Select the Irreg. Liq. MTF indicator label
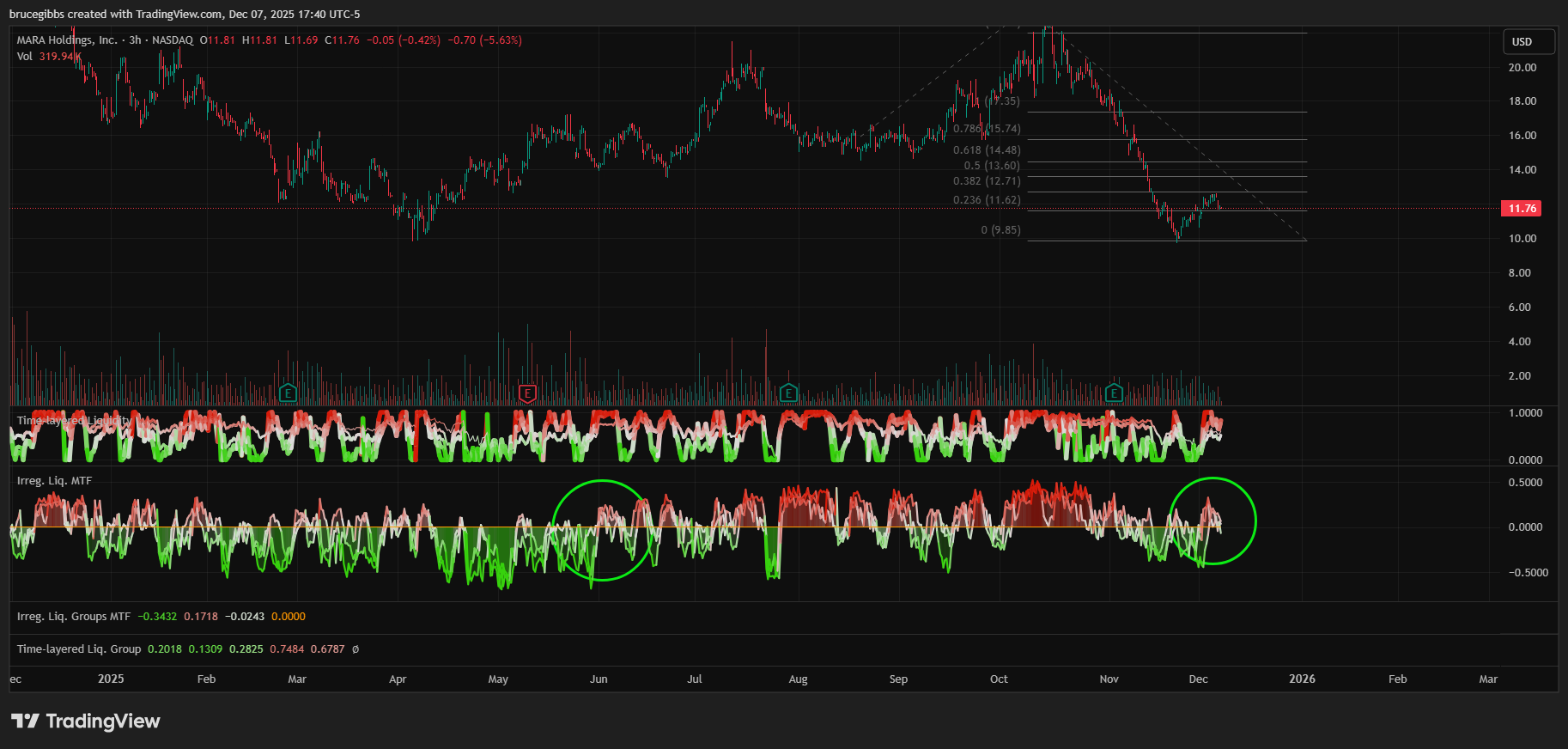The image size is (1568, 749). point(54,481)
